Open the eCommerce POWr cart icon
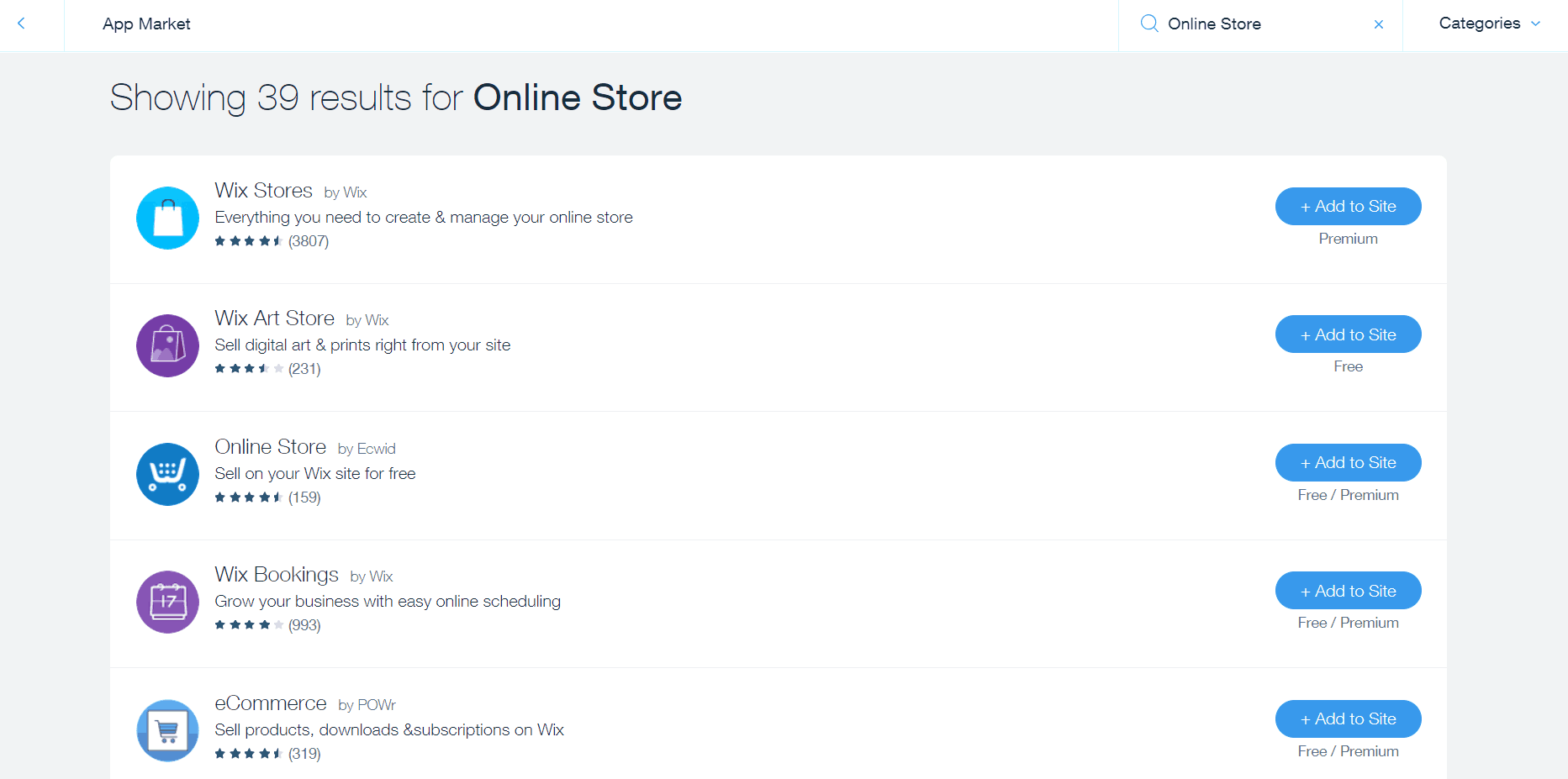1568x779 pixels. (167, 730)
